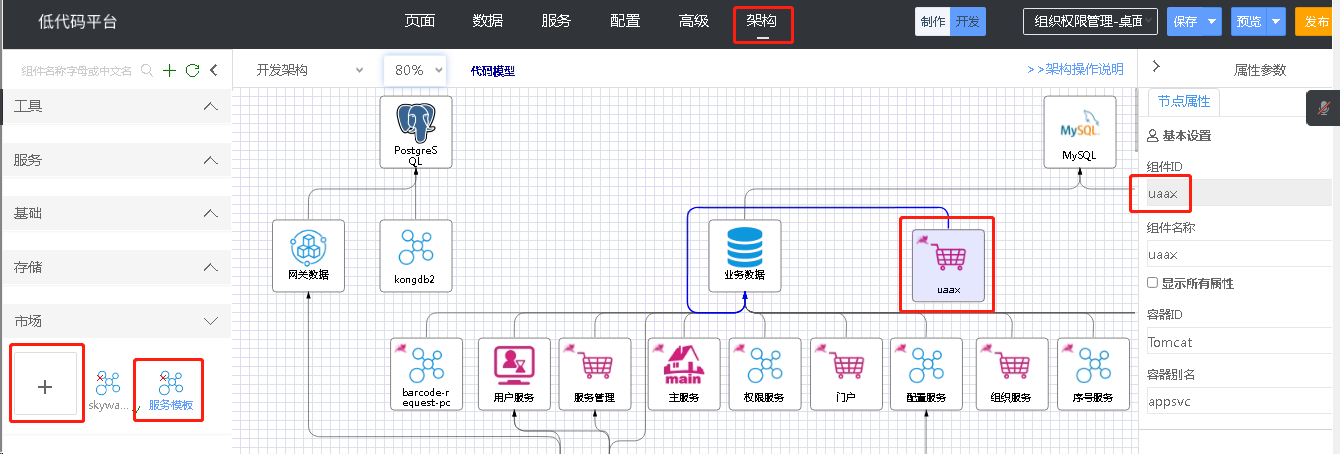Click the muted microphone icon
This screenshot has height=454, width=1340.
pyautogui.click(x=1324, y=107)
